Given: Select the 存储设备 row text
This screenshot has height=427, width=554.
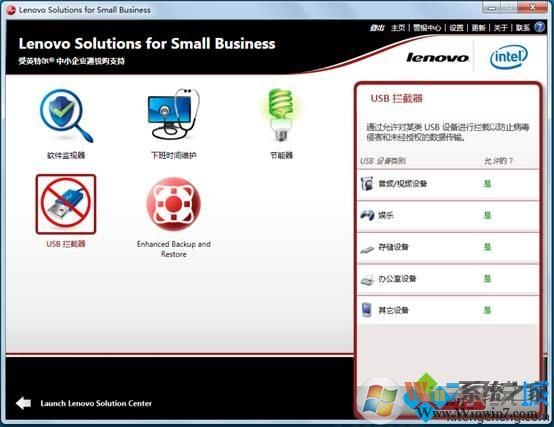Looking at the screenshot, I should 393,247.
